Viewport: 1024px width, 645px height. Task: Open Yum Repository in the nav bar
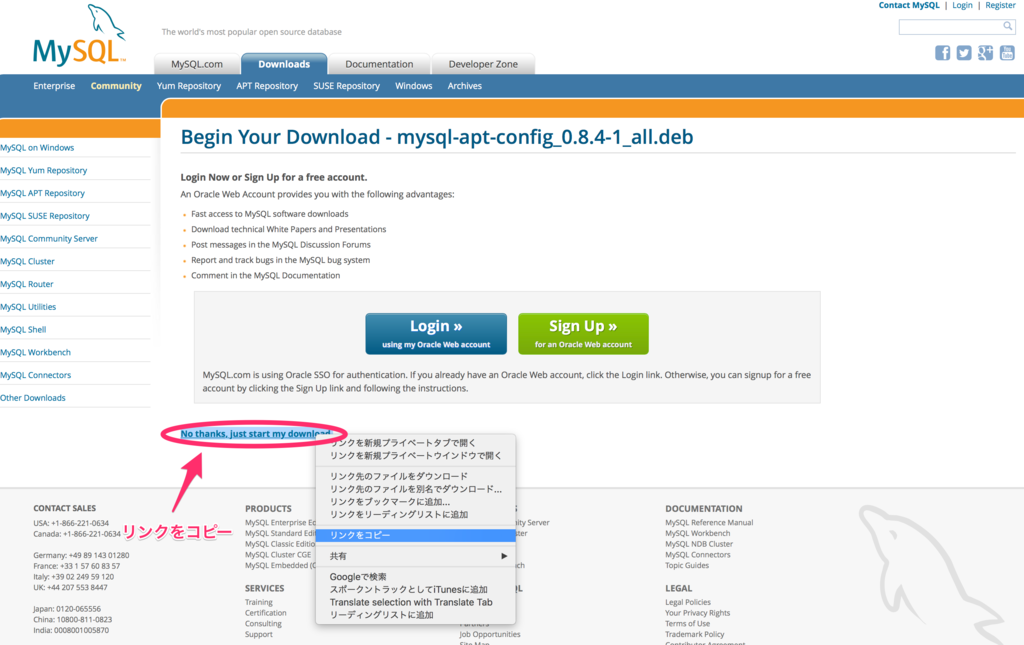coord(189,86)
